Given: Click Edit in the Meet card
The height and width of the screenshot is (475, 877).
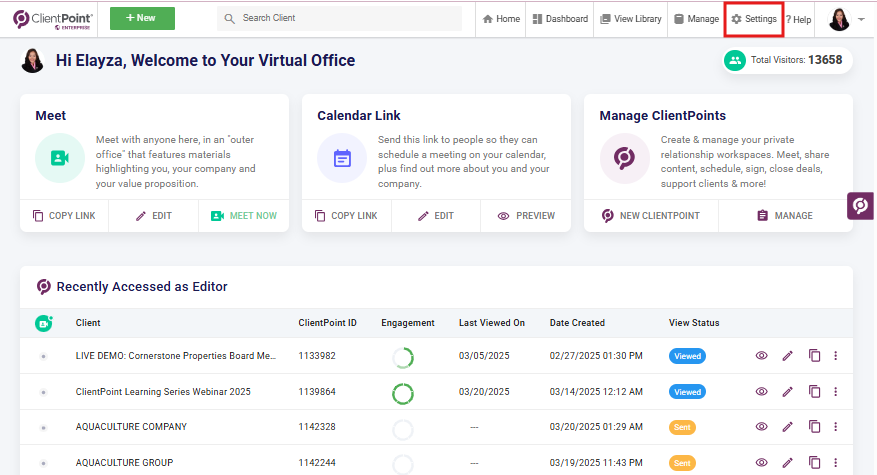Looking at the screenshot, I should point(153,215).
